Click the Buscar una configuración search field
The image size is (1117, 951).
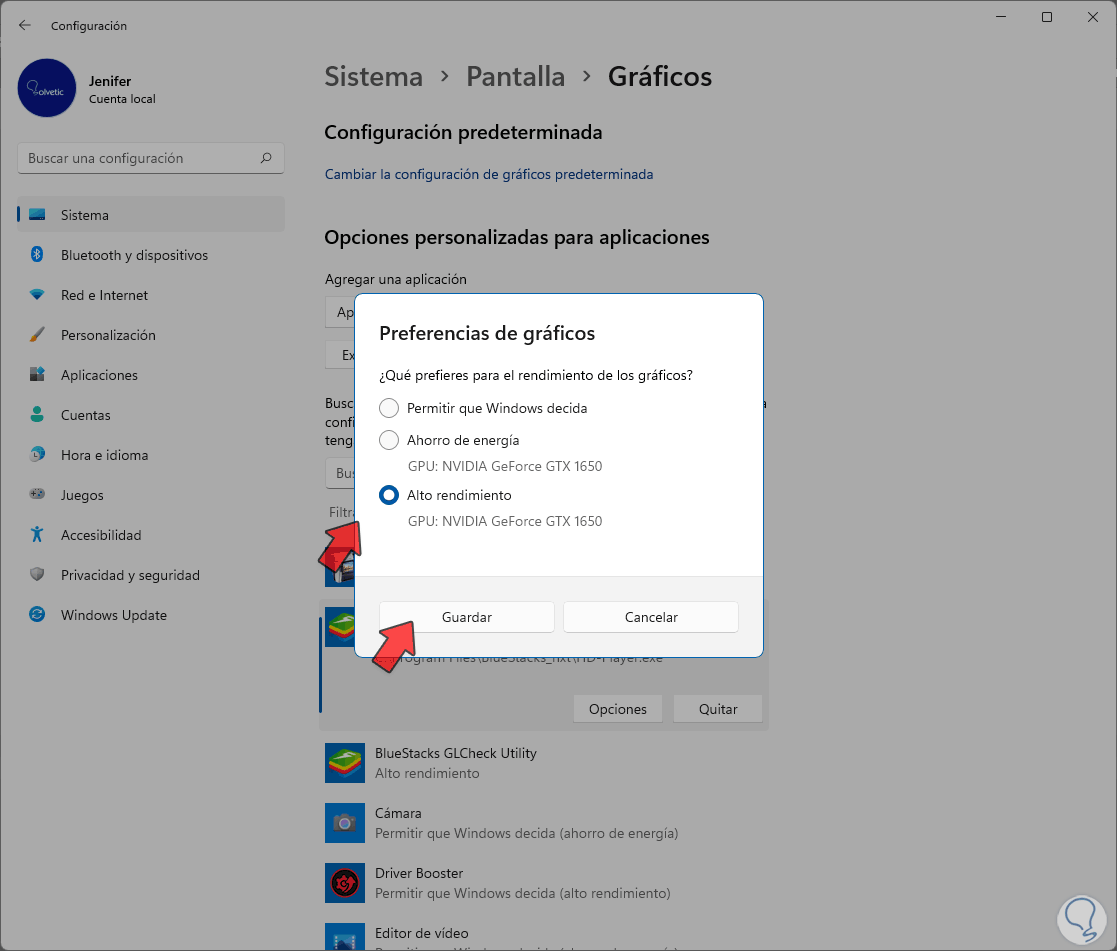tap(140, 158)
